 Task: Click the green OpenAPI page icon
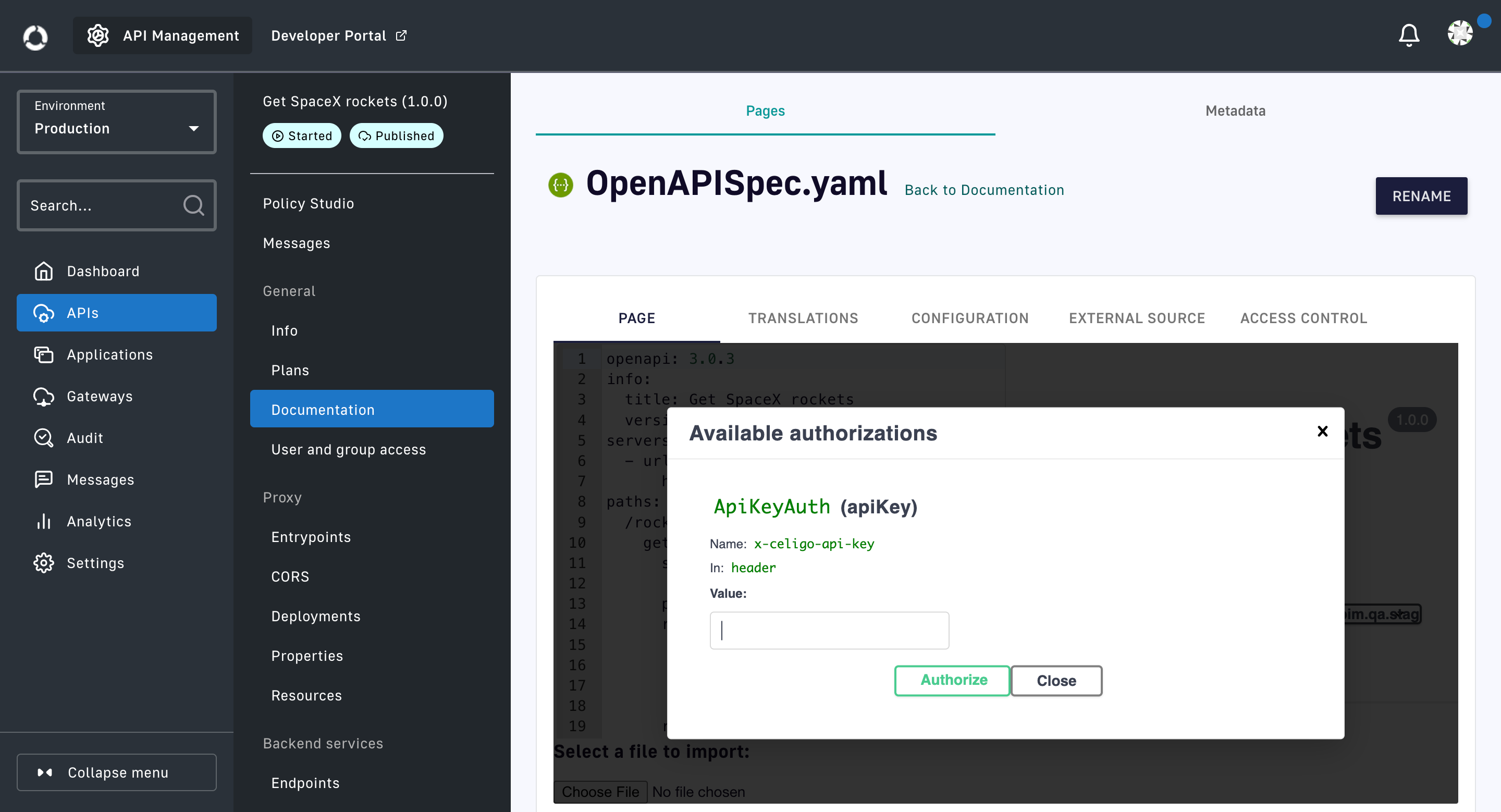[x=561, y=184]
